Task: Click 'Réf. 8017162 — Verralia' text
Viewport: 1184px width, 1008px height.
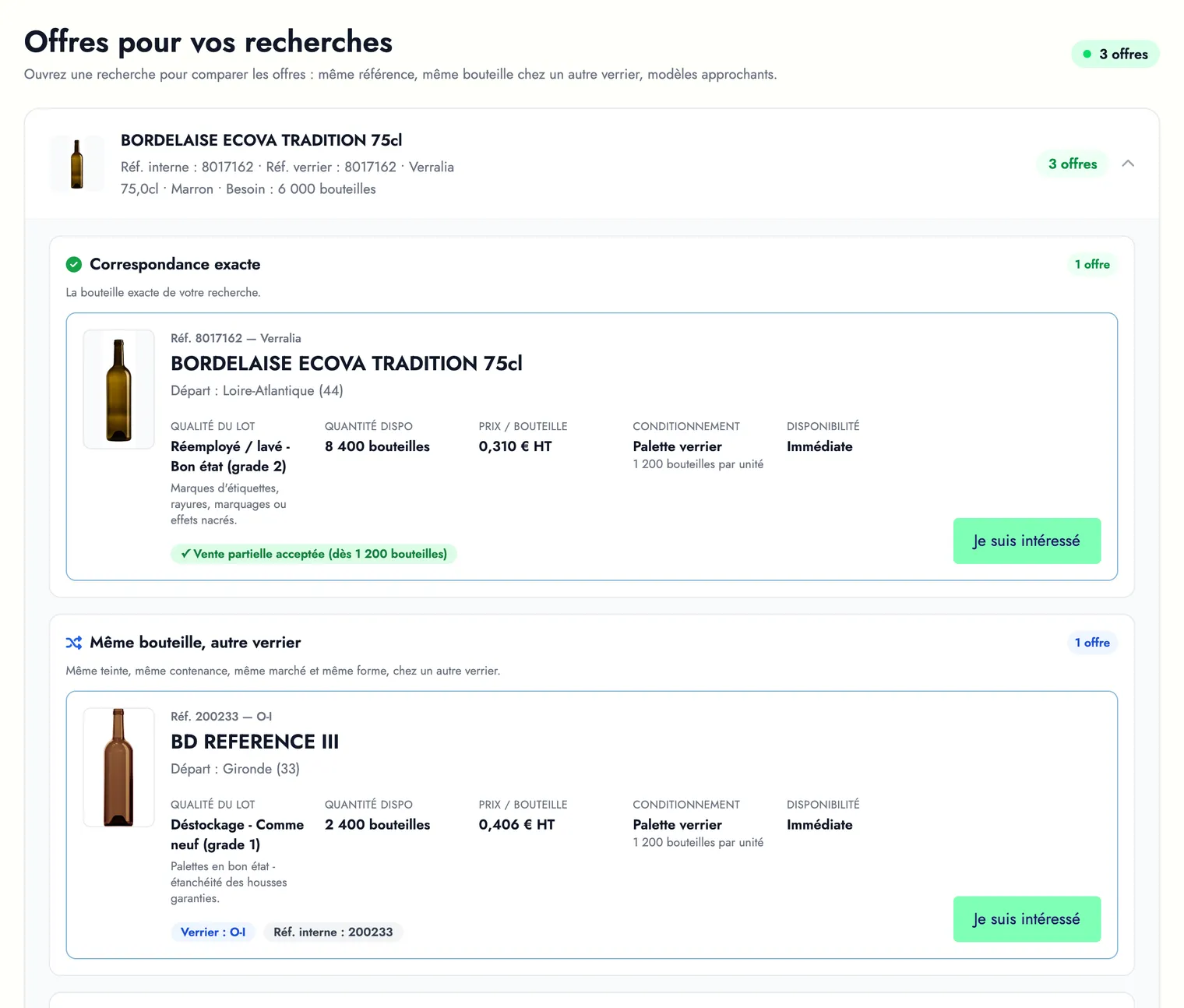Action: [236, 338]
